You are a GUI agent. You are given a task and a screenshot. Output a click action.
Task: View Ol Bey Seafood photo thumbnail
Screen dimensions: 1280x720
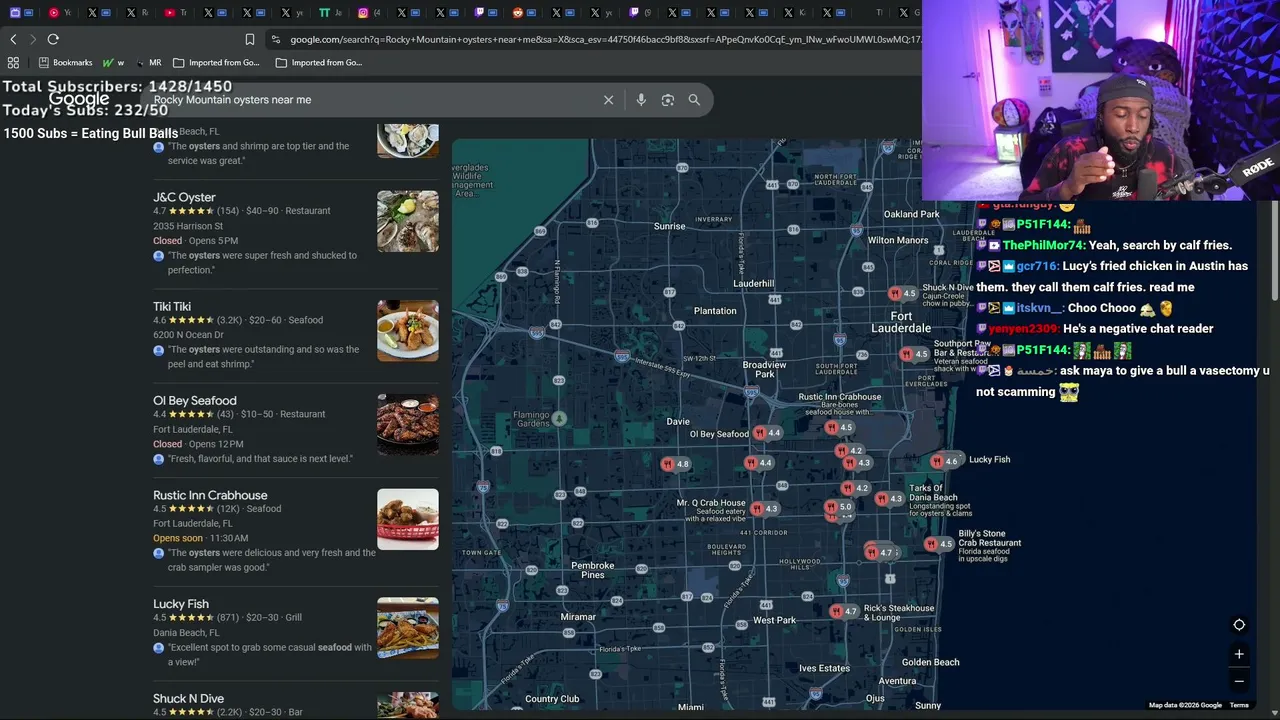(408, 424)
